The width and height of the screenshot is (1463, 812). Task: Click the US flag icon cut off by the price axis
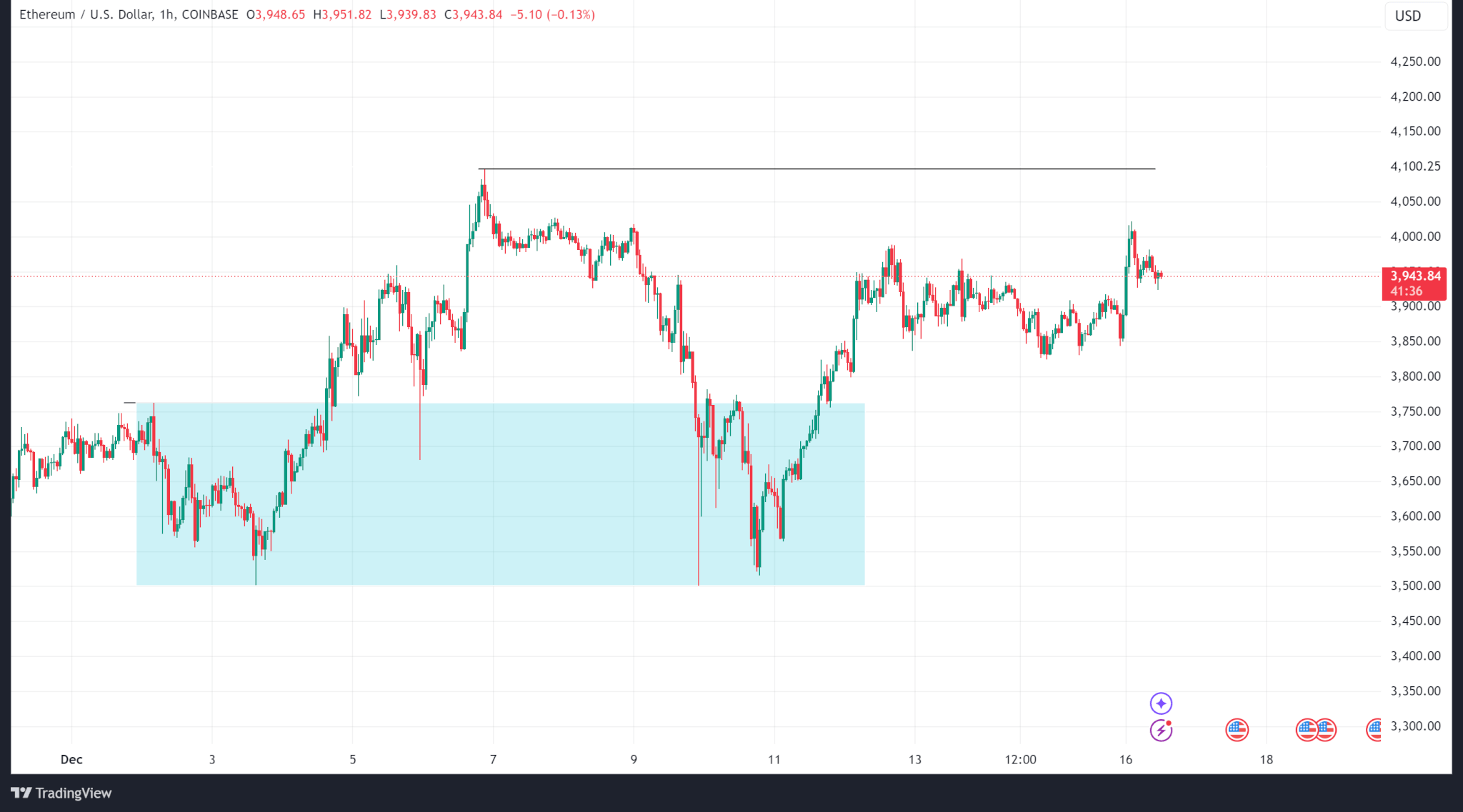(1374, 730)
